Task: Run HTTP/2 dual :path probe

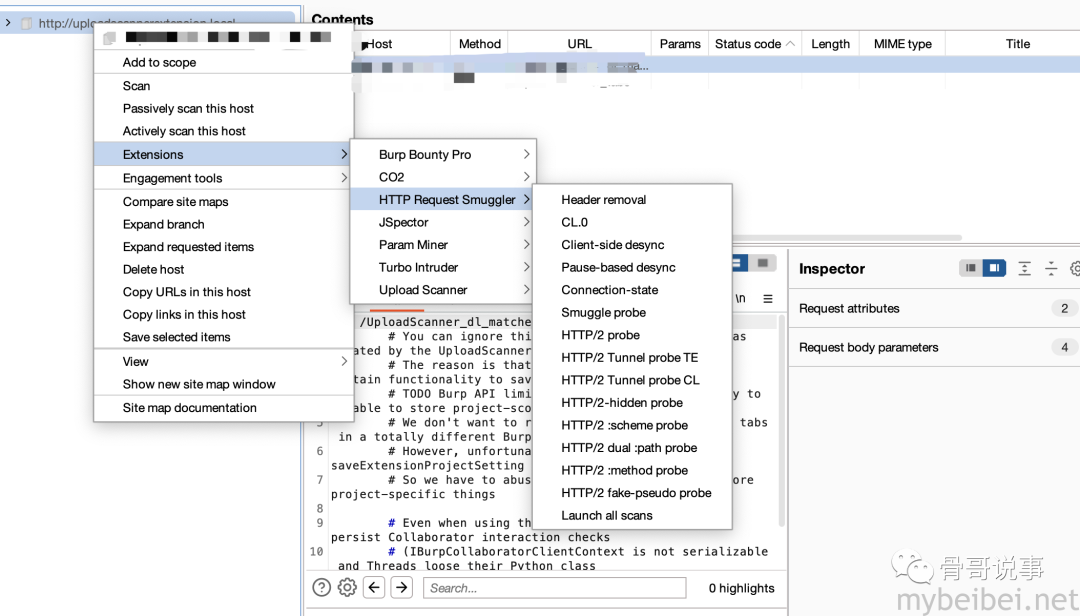Action: pos(632,447)
